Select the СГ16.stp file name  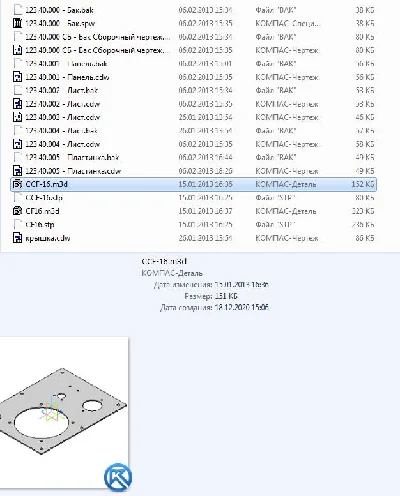click(40, 225)
